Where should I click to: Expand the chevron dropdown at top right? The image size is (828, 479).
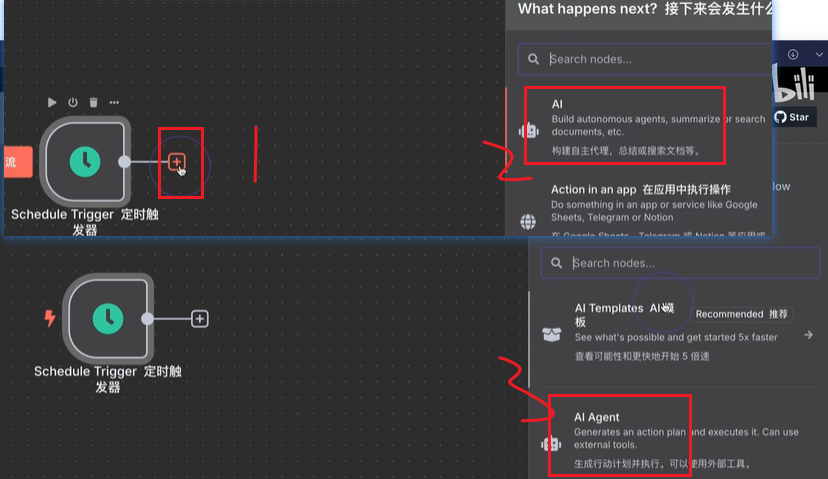[x=819, y=54]
